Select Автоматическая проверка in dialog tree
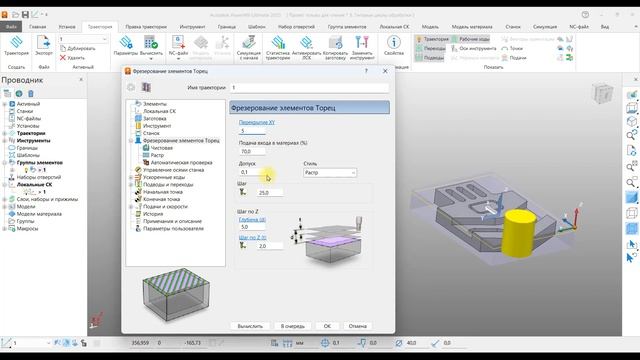This screenshot has height=360, width=640. coord(182,162)
